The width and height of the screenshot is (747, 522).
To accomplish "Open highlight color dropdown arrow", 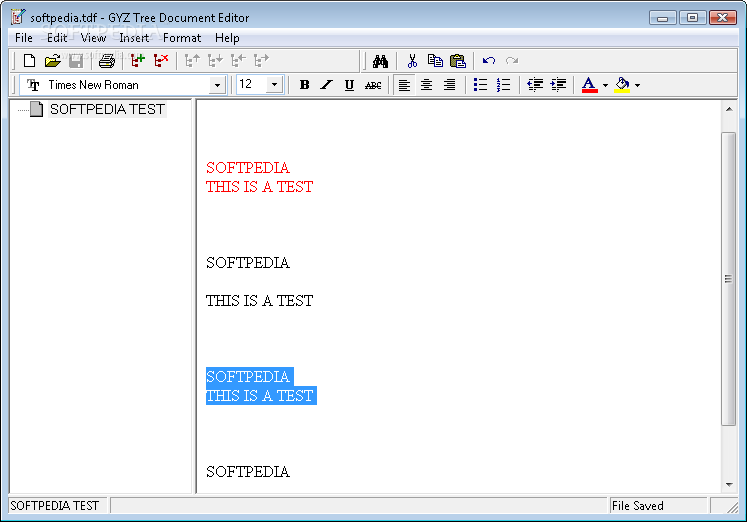I will (x=637, y=85).
